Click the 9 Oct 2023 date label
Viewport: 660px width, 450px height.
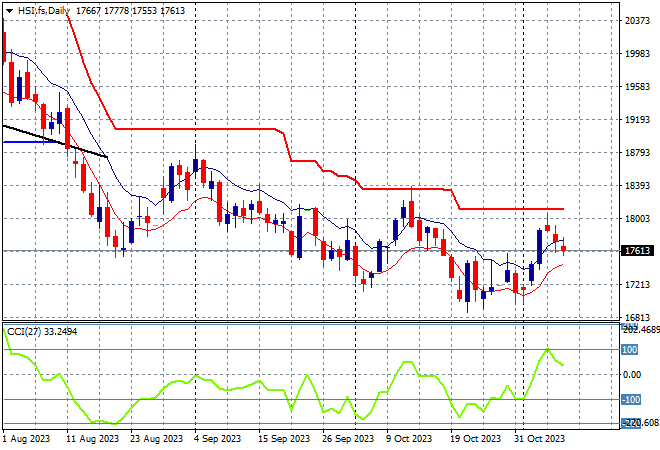tap(409, 439)
